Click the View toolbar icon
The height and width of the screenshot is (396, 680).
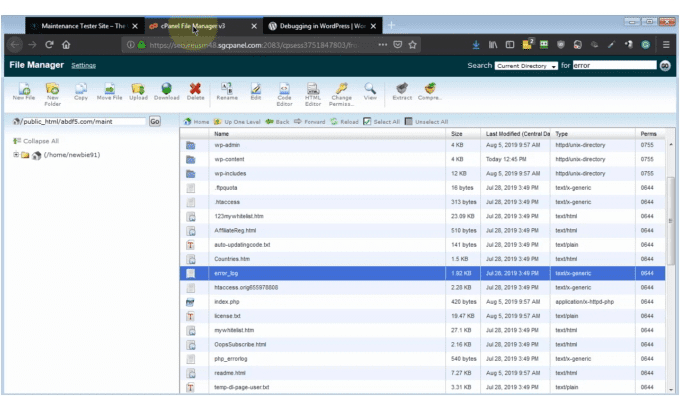(370, 92)
